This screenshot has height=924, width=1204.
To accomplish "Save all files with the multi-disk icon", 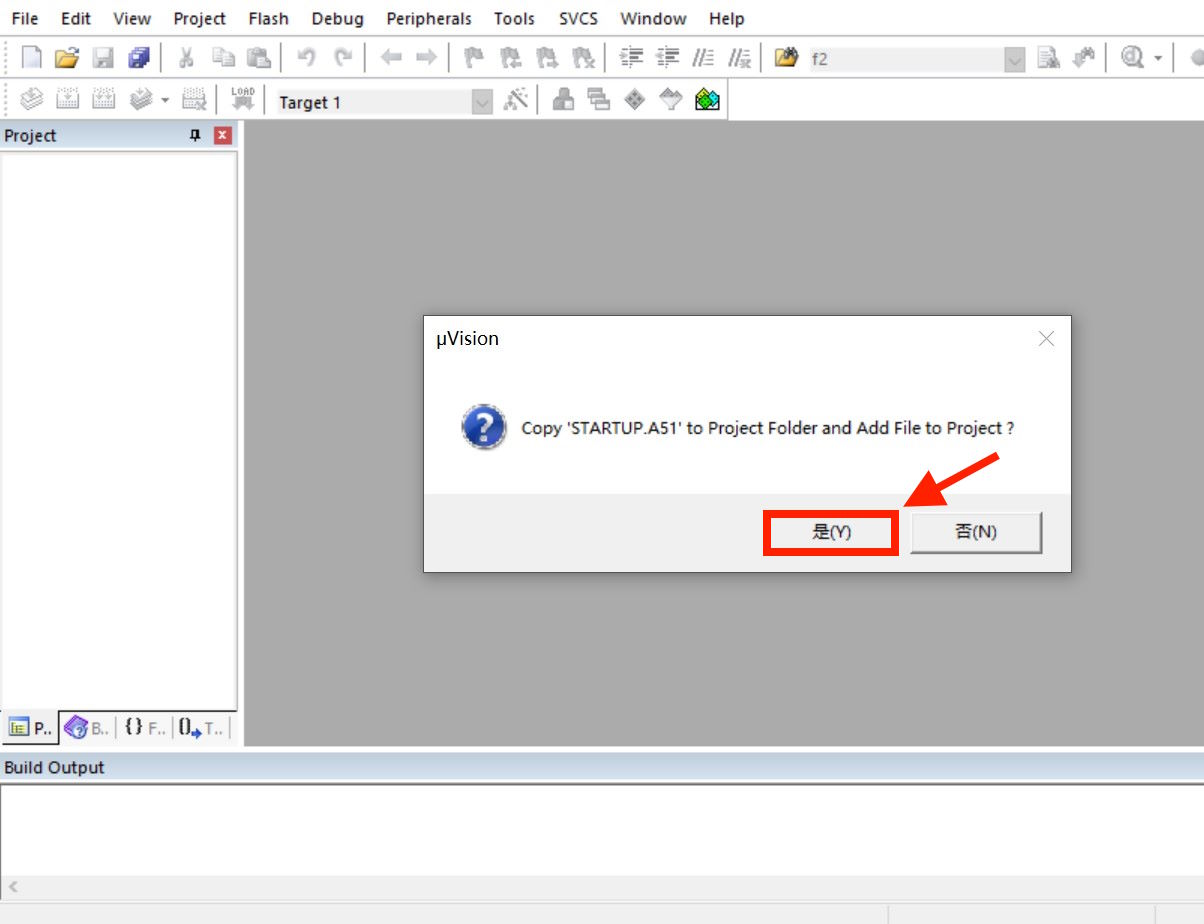I will [x=138, y=58].
